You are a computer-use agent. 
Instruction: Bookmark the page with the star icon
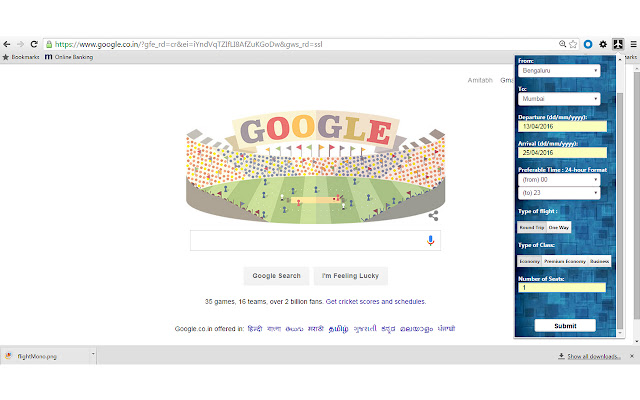[573, 44]
